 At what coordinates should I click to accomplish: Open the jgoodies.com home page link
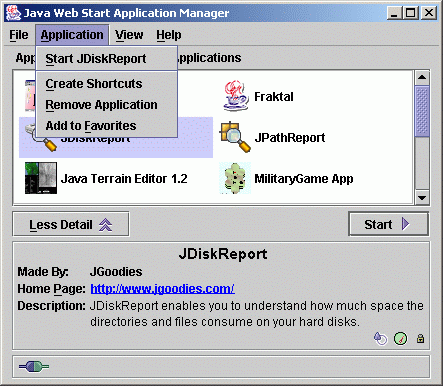(162, 289)
